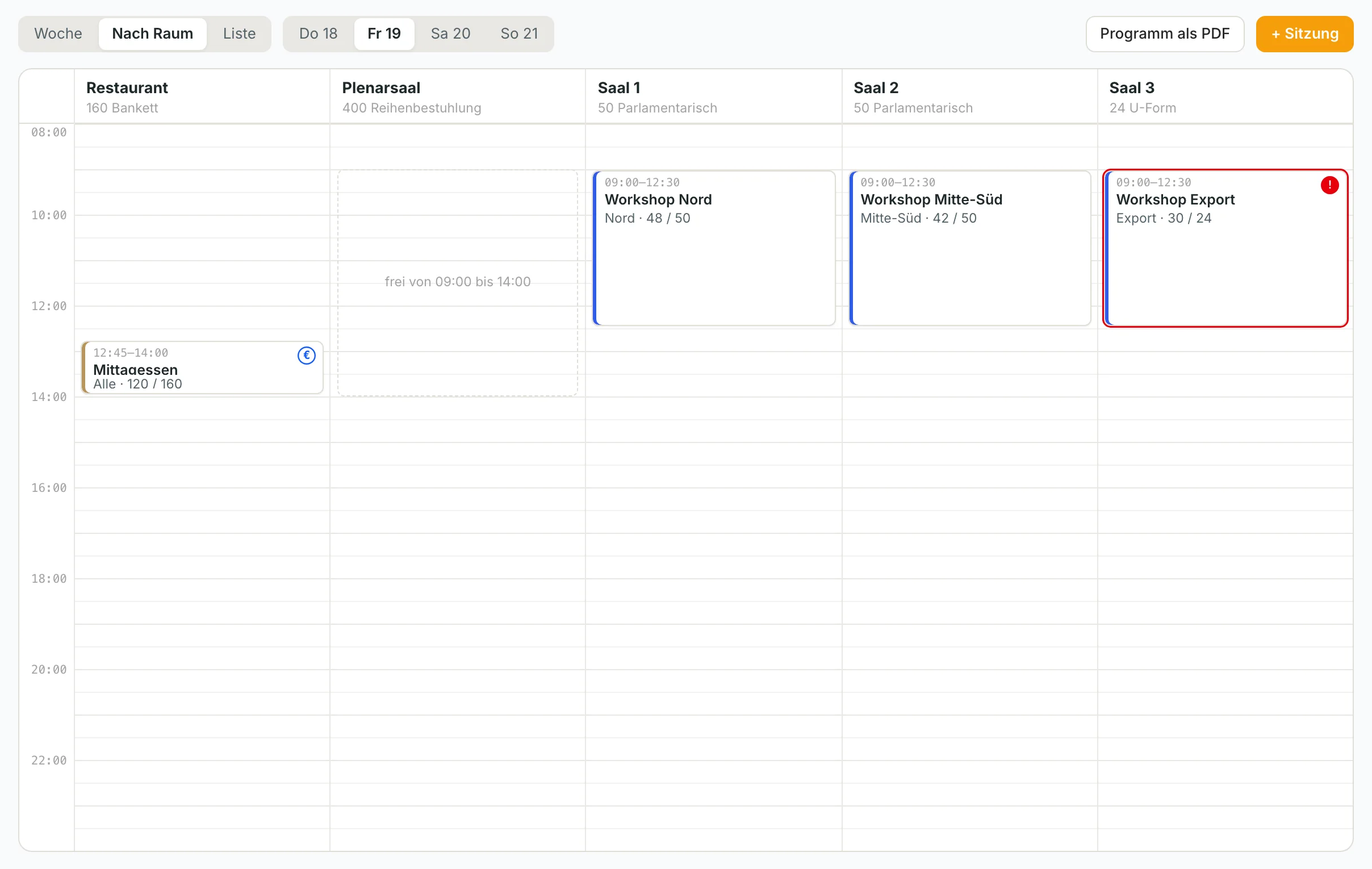Click the Restaurant room header
Viewport: 1372px width, 869px height.
(202, 97)
